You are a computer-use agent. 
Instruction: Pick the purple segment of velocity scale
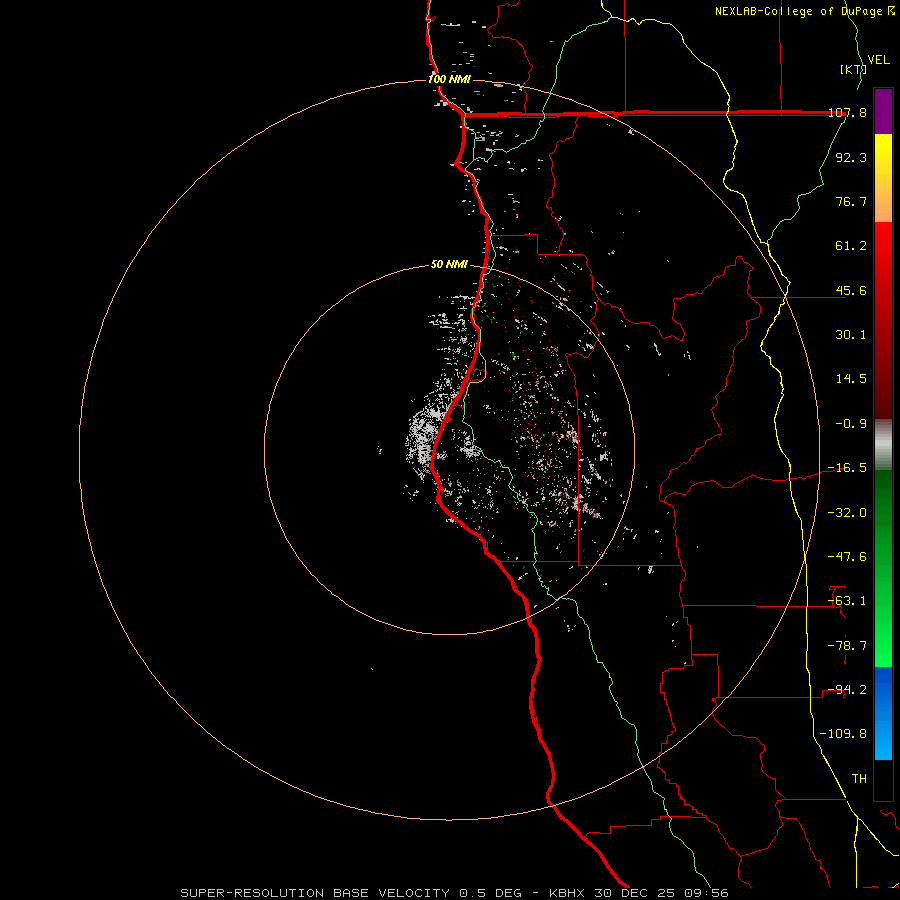point(883,111)
